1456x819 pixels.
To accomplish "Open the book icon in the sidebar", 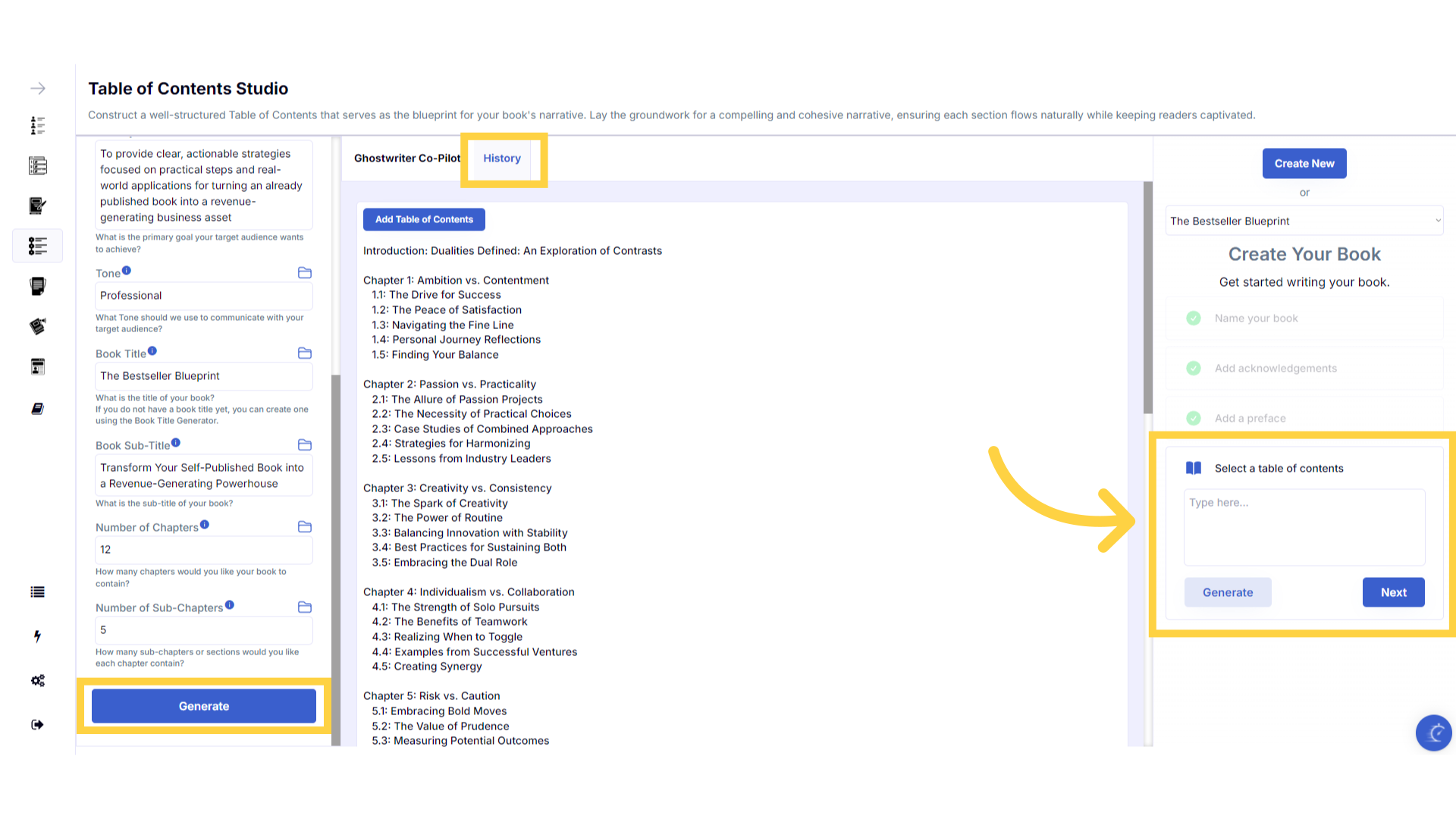I will click(x=38, y=409).
